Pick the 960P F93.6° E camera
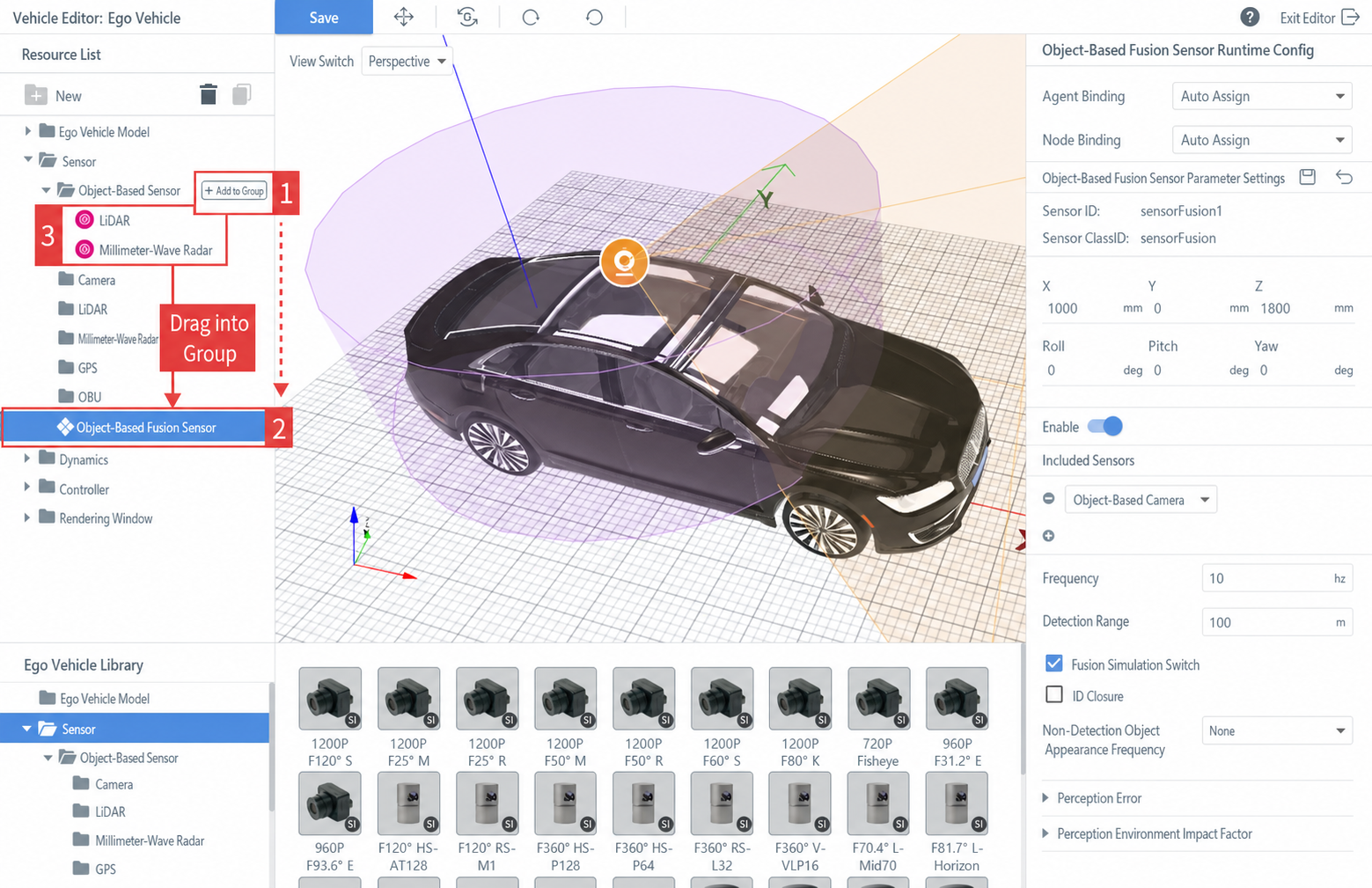 click(x=330, y=804)
